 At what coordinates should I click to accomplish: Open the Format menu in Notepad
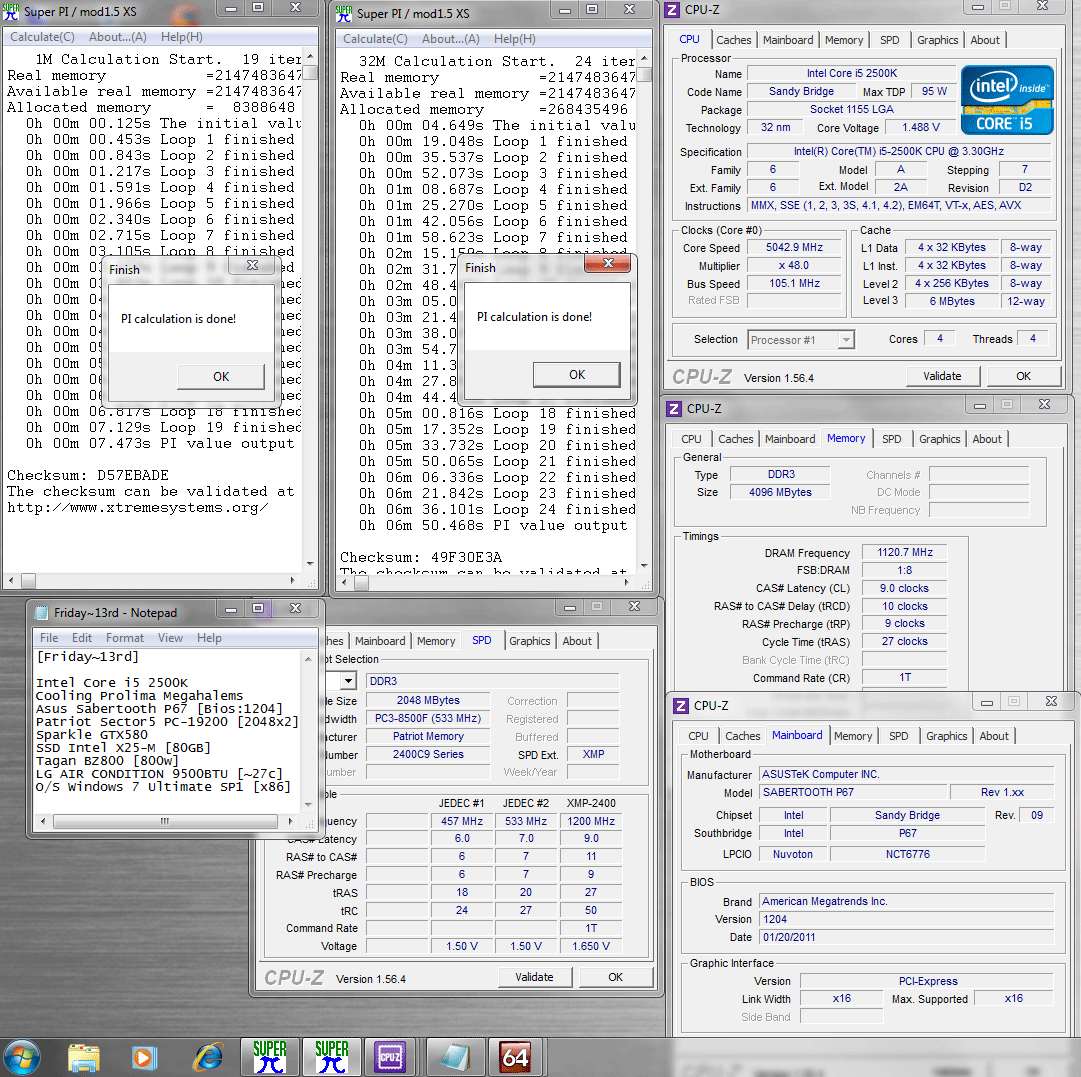[x=125, y=638]
